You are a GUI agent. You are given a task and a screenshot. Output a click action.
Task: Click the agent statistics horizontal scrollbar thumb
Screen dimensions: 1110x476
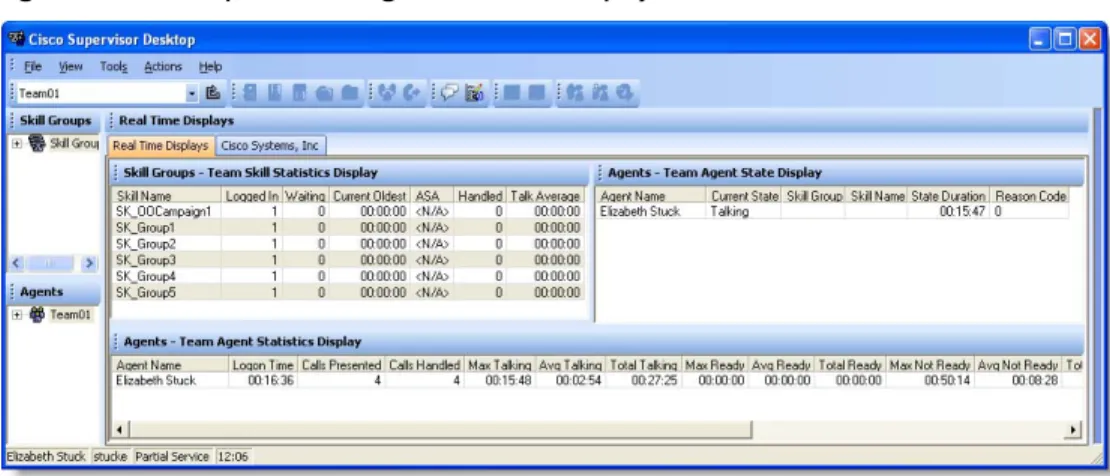(x=440, y=429)
